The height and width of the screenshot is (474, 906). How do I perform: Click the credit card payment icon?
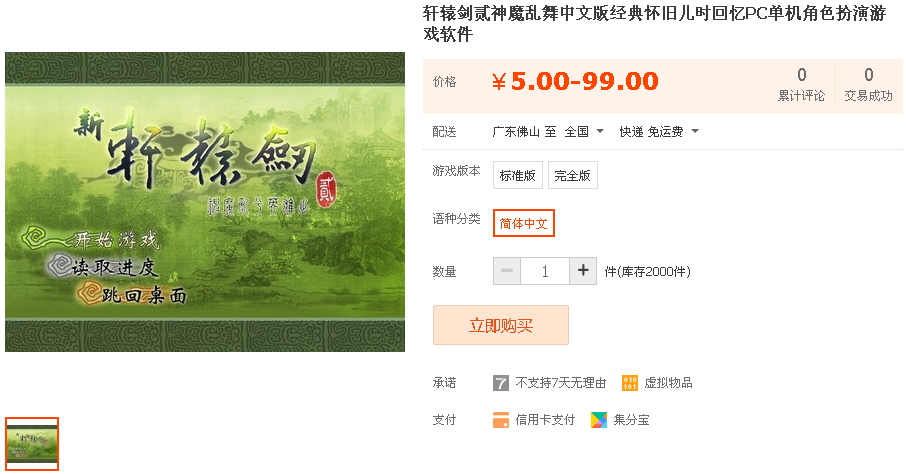click(x=500, y=420)
